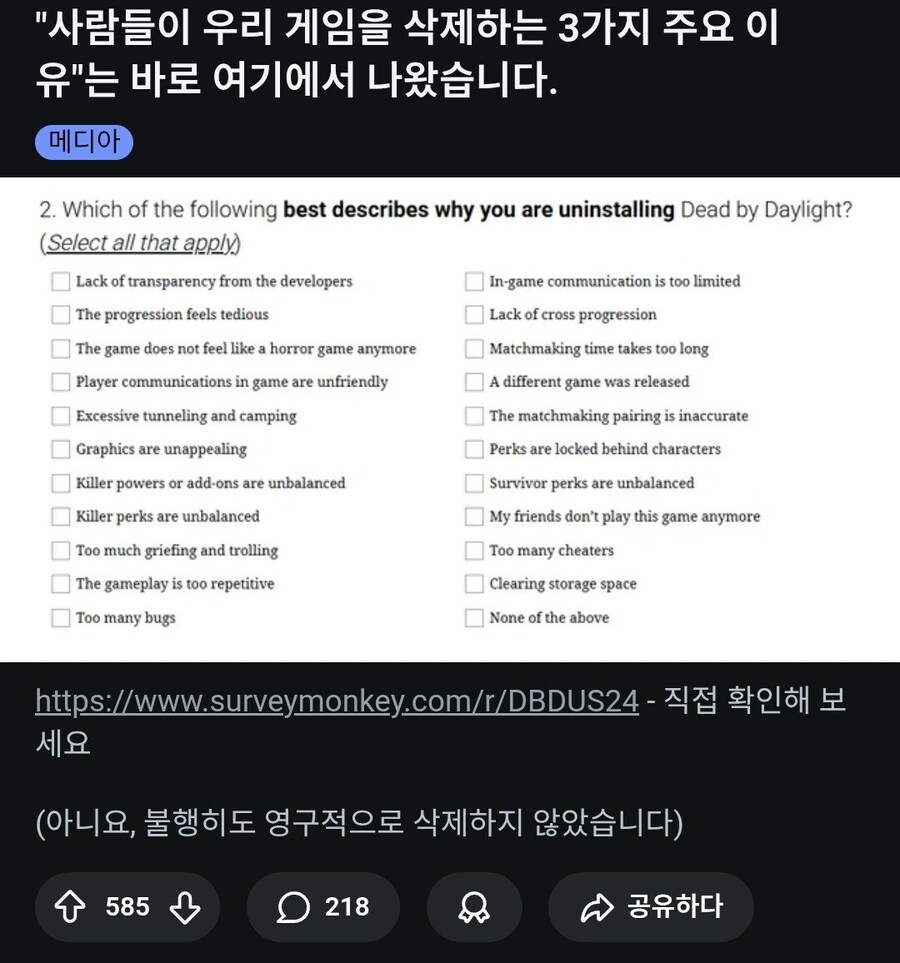The height and width of the screenshot is (963, 900).
Task: Check 'The game does not feel like a horror game anymore'
Action: 60,349
